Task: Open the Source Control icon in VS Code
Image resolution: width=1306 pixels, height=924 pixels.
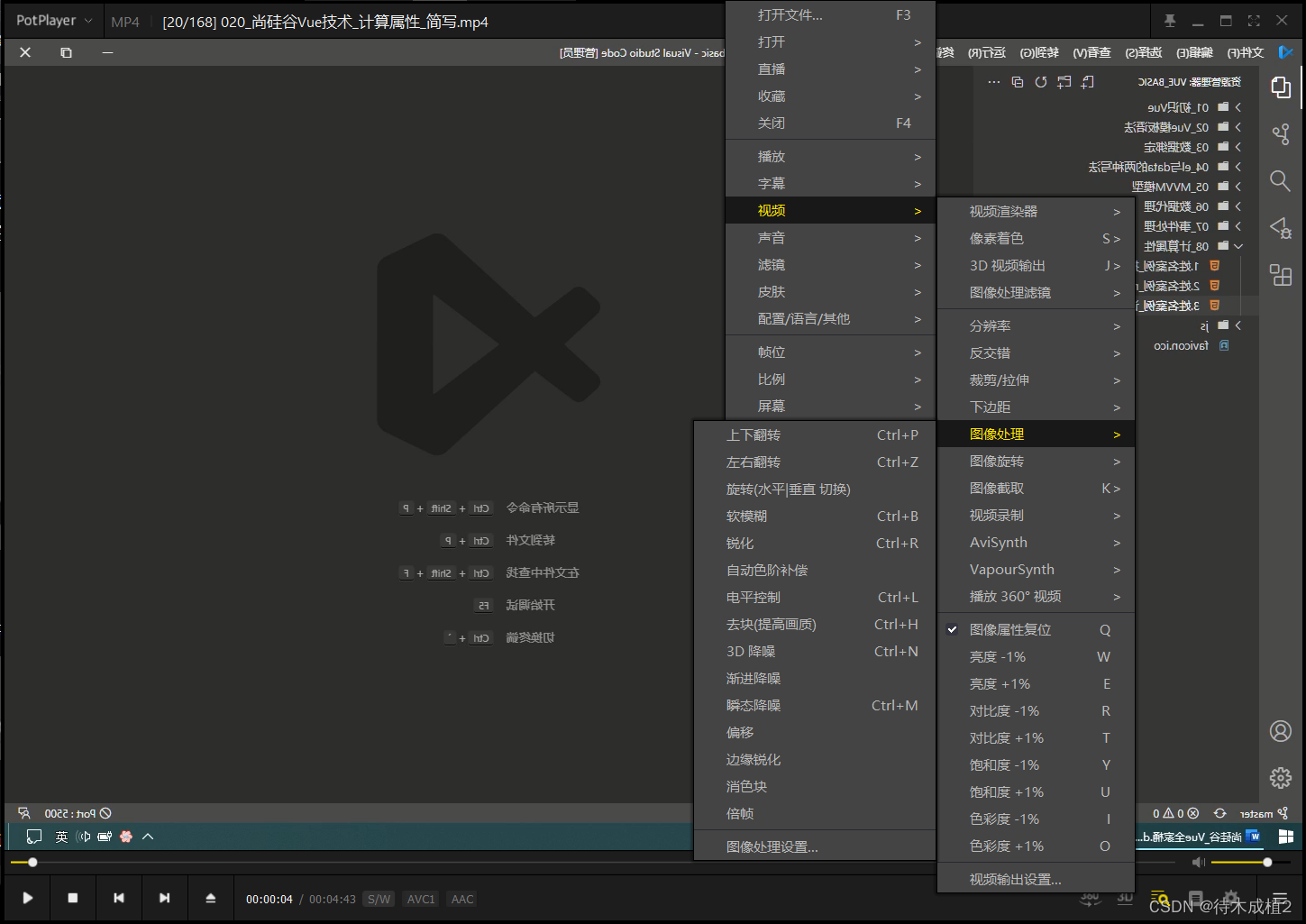Action: tap(1281, 134)
